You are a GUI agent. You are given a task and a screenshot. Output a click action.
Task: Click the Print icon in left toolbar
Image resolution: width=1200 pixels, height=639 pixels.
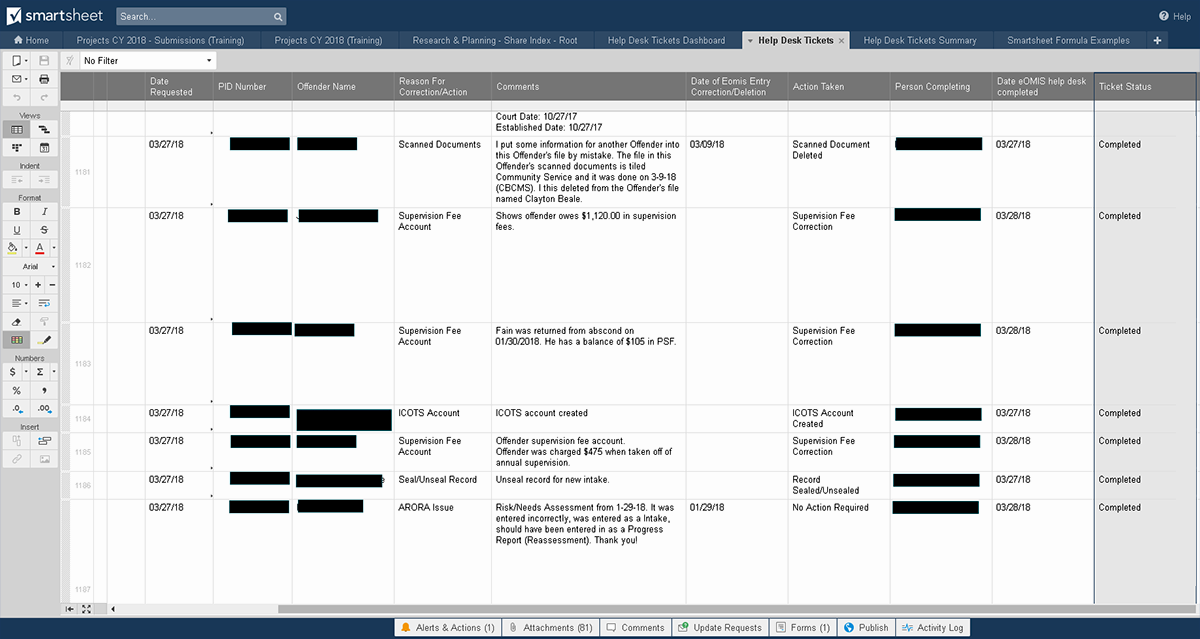[44, 79]
